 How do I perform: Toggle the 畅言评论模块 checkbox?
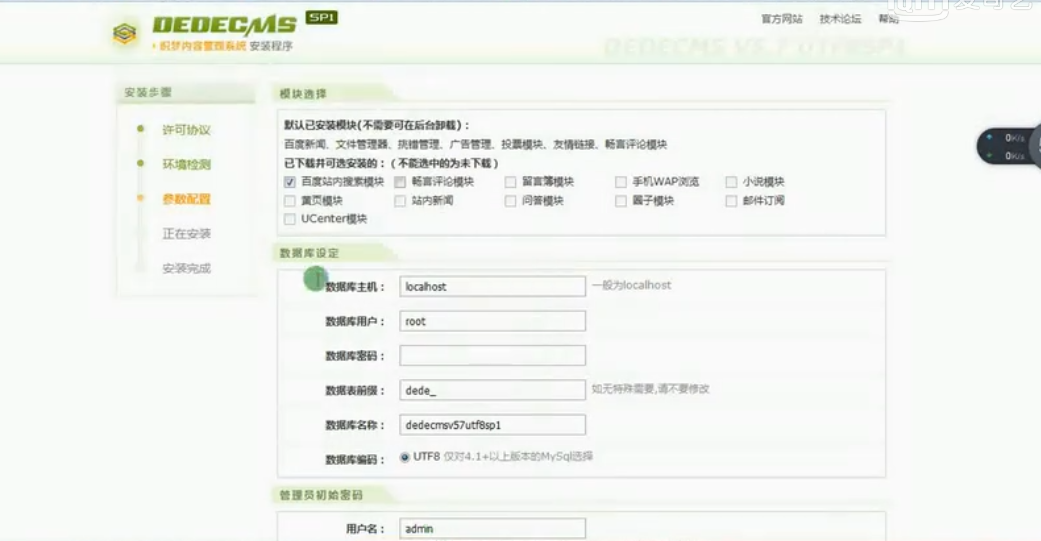[x=400, y=182]
